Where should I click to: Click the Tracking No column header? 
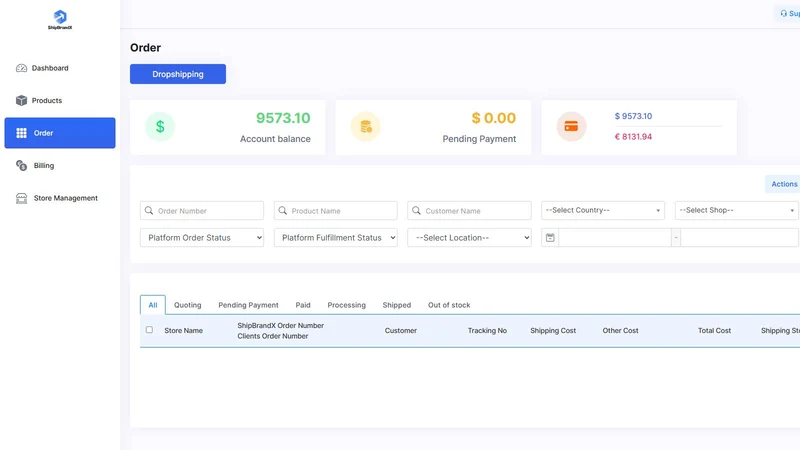pyautogui.click(x=487, y=331)
